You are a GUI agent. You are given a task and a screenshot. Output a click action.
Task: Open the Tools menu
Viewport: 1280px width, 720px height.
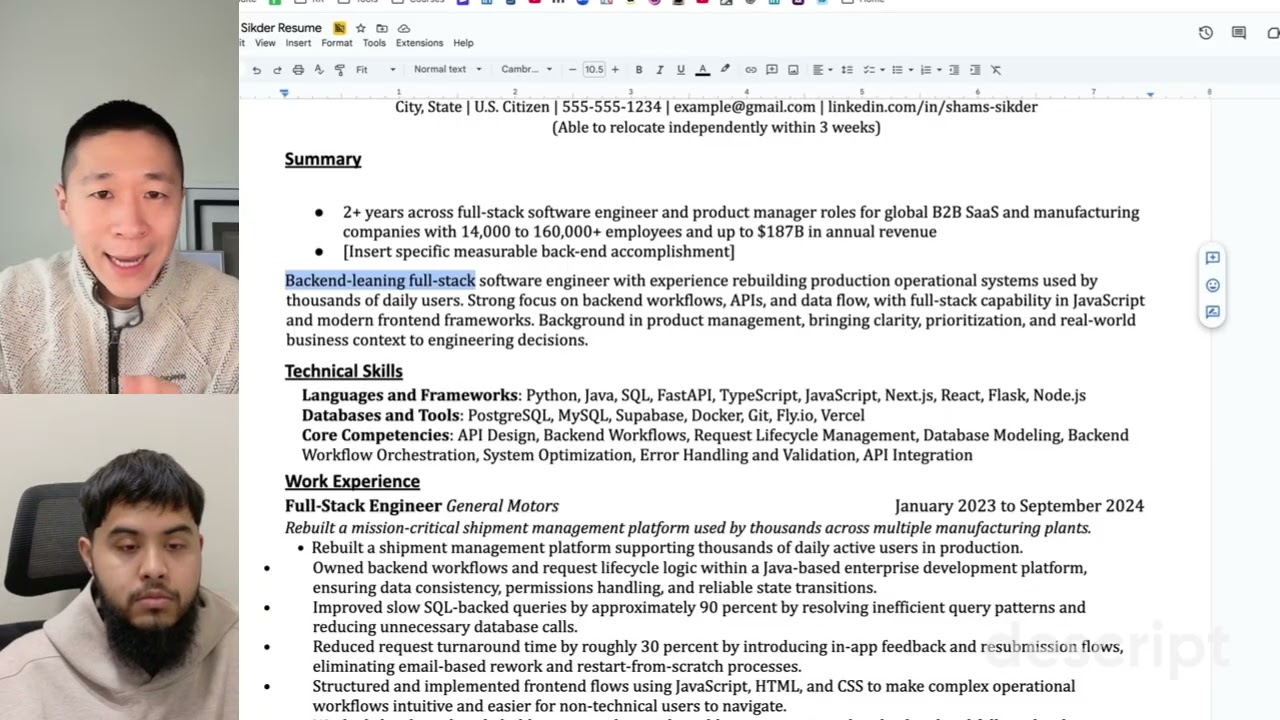[374, 43]
